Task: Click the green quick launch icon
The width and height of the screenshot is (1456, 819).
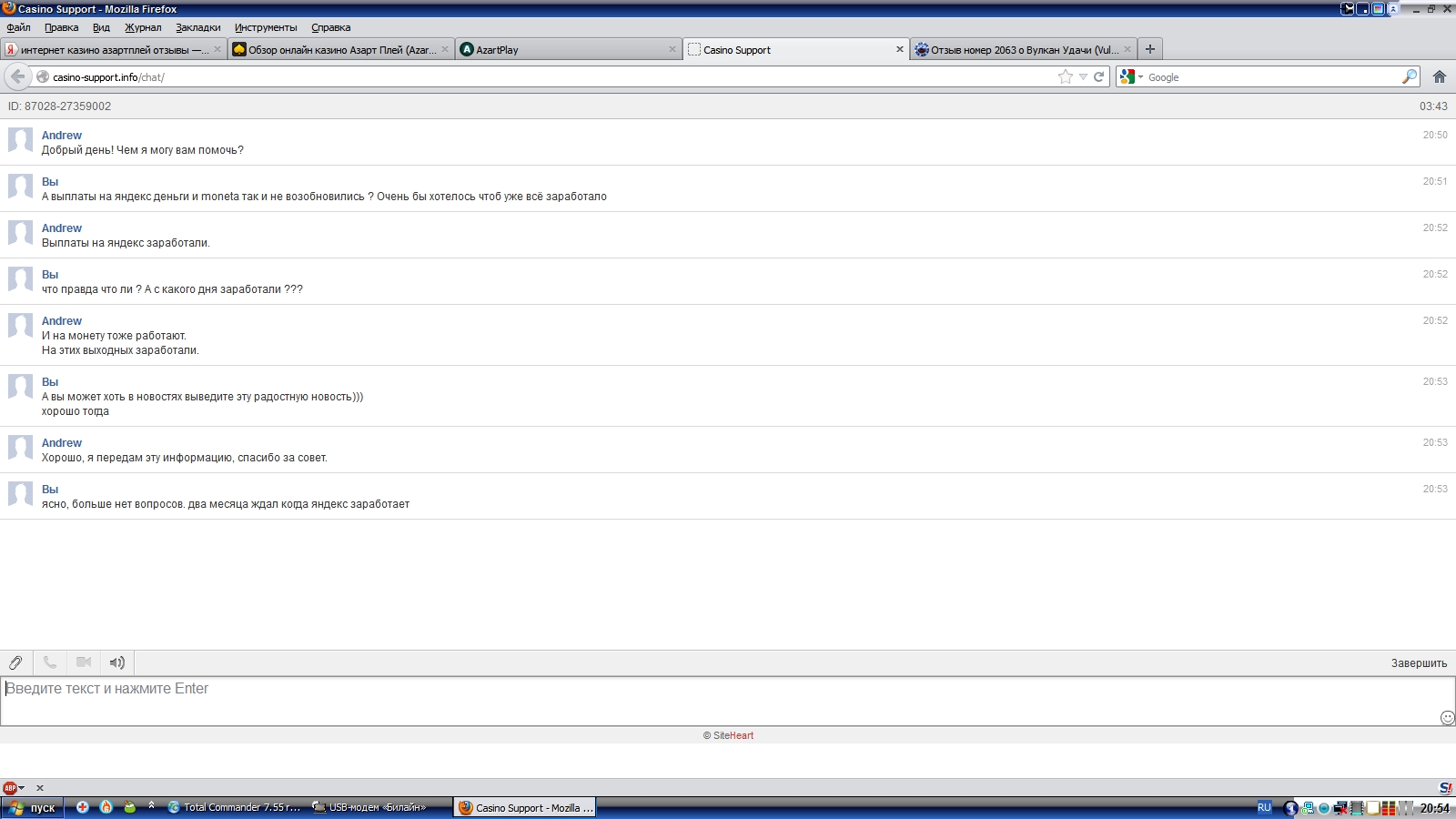Action: (129, 807)
